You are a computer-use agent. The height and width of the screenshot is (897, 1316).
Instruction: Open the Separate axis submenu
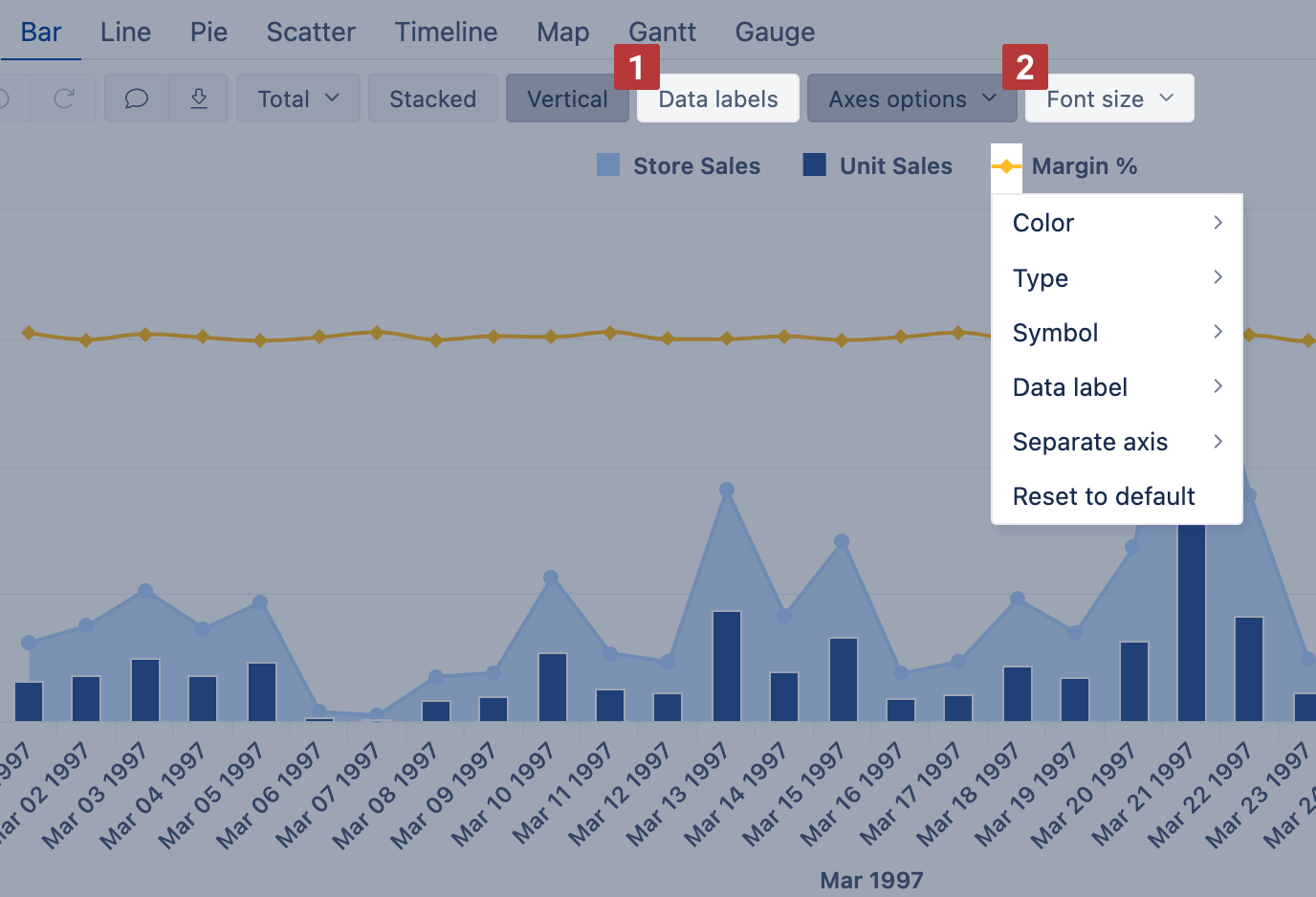pyautogui.click(x=1117, y=442)
